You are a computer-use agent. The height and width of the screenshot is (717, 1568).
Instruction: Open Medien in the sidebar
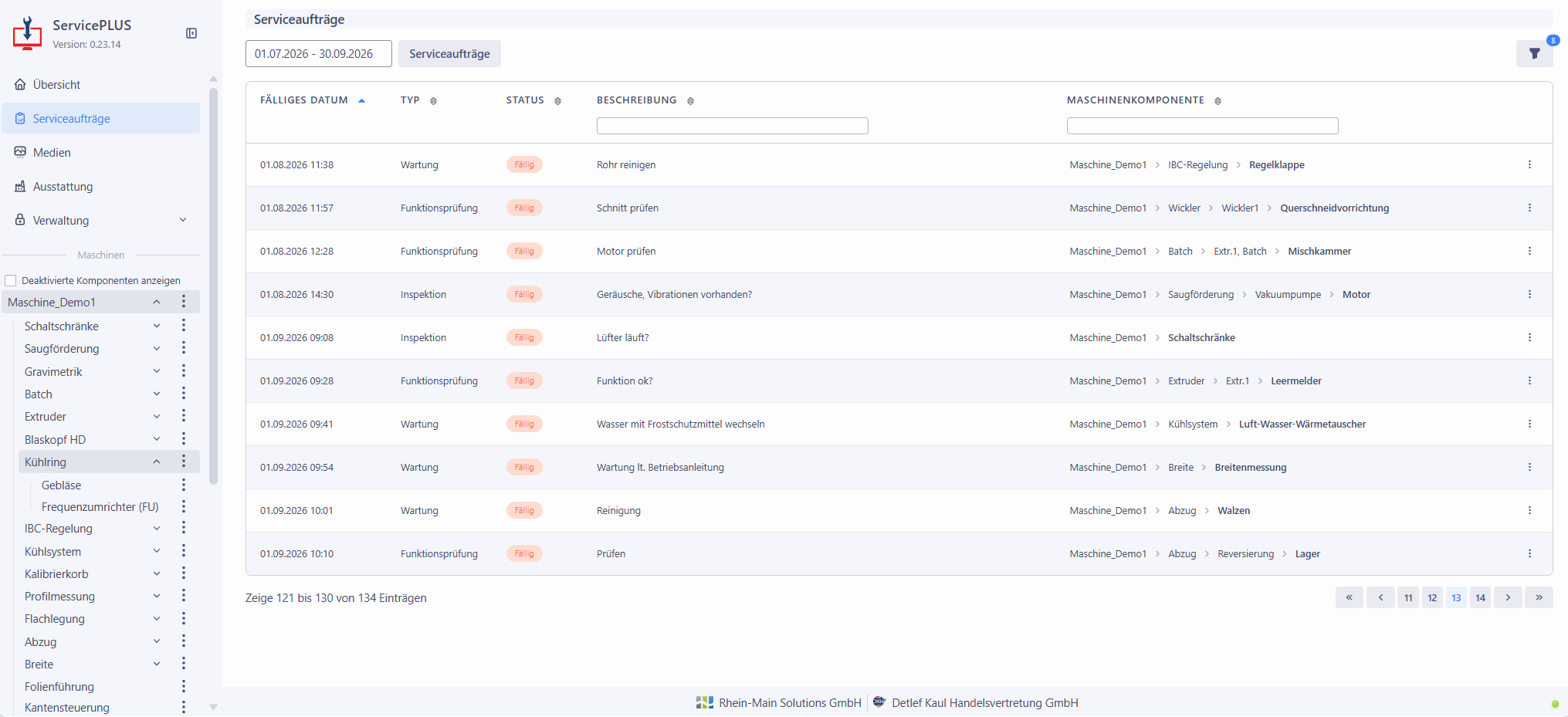52,153
